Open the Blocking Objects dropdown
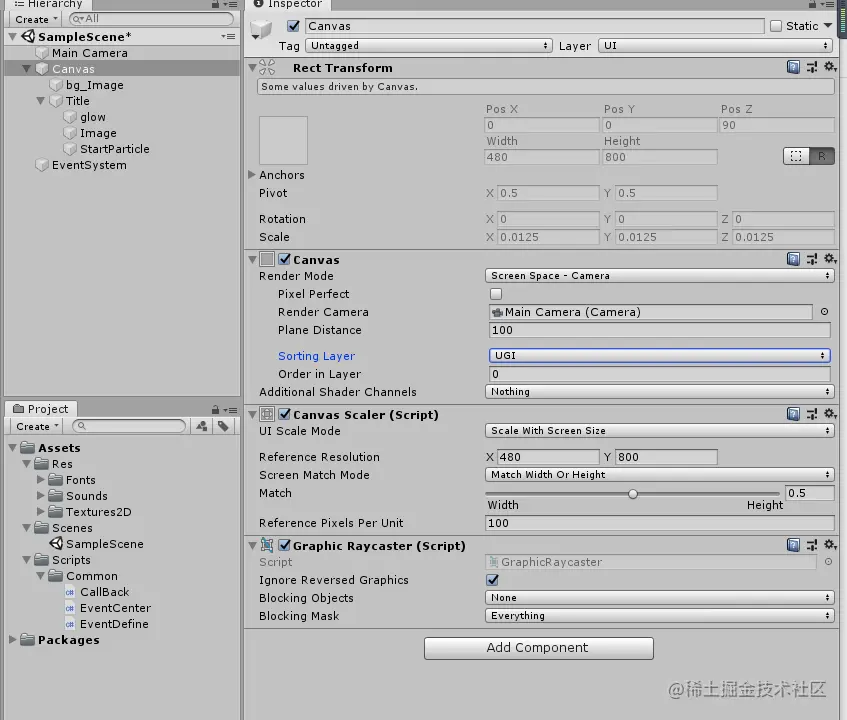 click(x=660, y=597)
